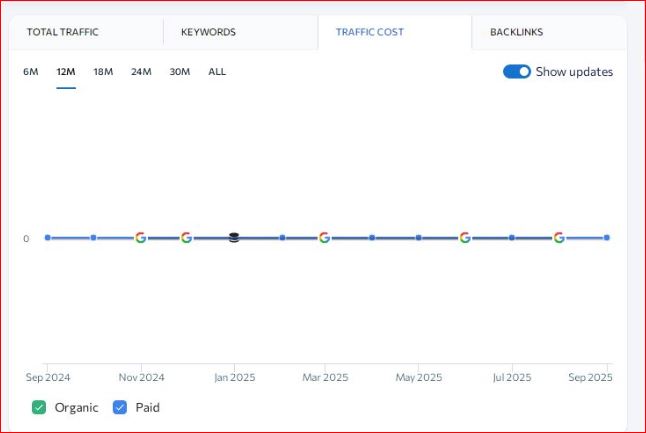This screenshot has width=646, height=433.
Task: Show ALL time range data
Action: (x=217, y=72)
